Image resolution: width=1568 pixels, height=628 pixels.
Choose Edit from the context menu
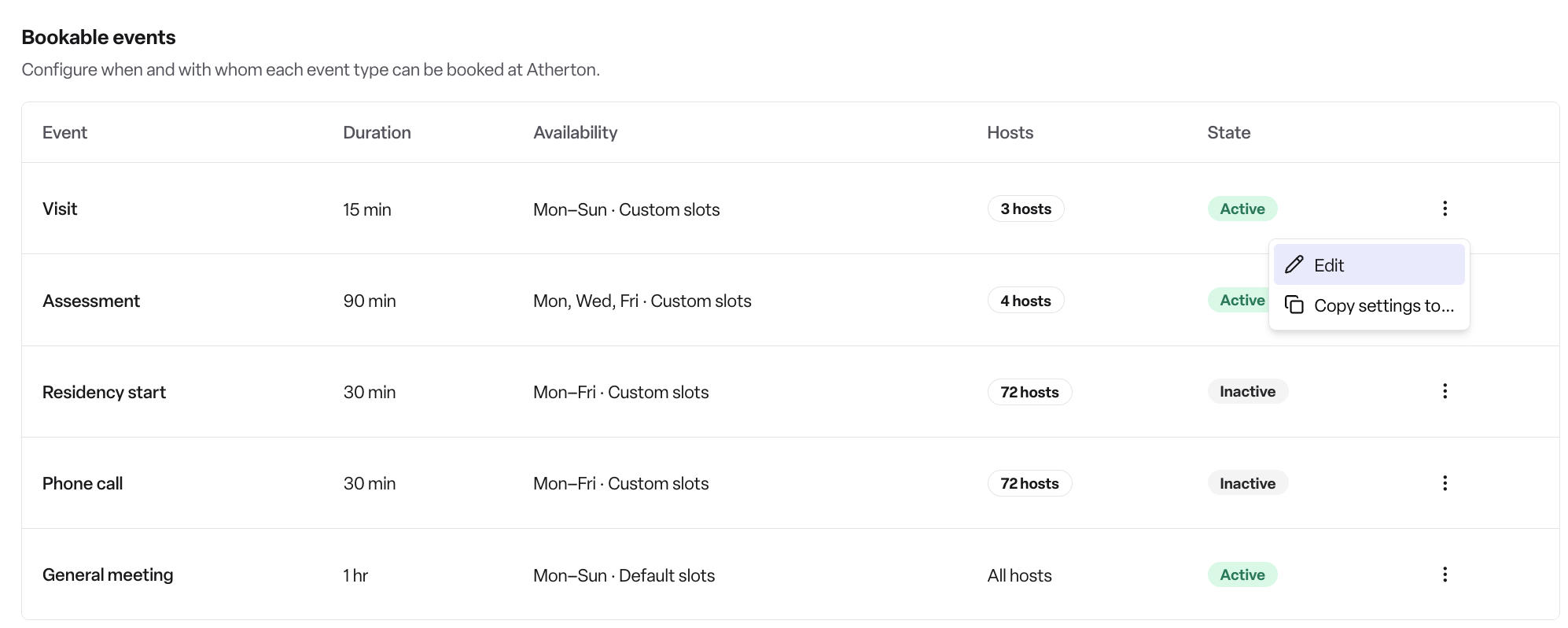click(x=1369, y=264)
